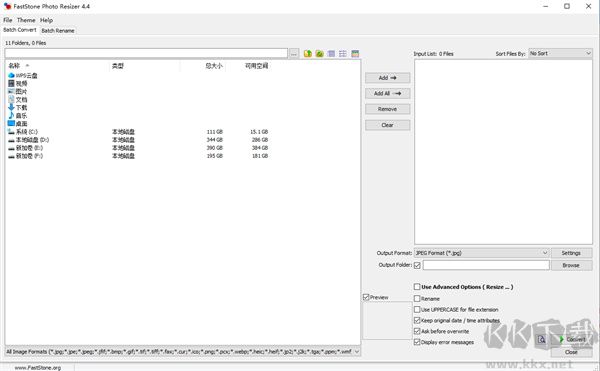Screen dimensions: 600x371
Task: Enable Use Advanced Options checkbox
Action: click(x=417, y=286)
